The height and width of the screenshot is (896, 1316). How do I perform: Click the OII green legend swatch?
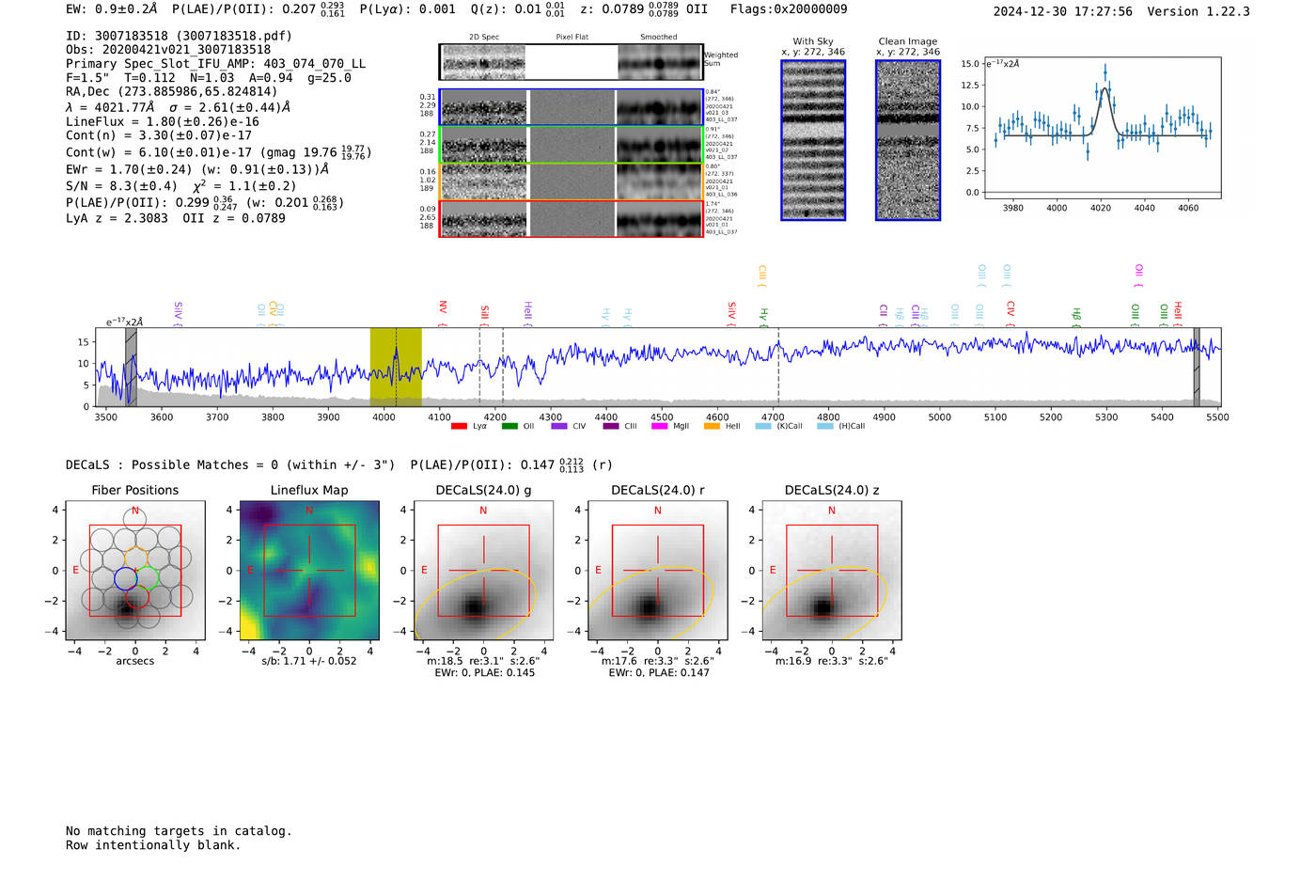[509, 427]
